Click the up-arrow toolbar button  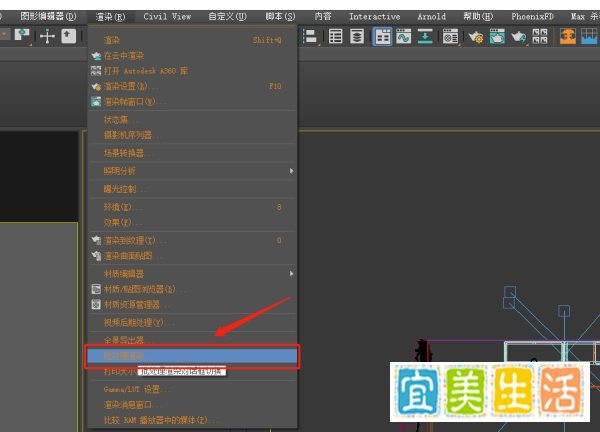coord(69,36)
